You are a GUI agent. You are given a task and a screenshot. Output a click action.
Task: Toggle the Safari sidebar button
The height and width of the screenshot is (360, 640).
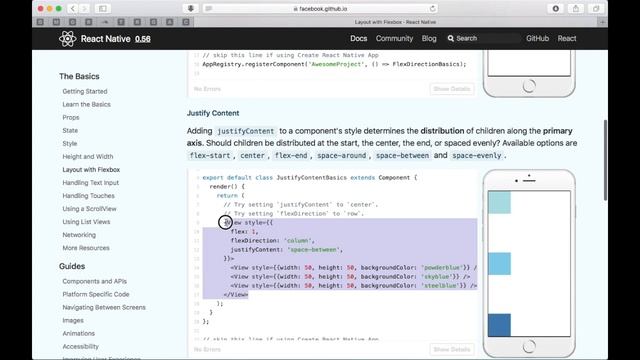pyautogui.click(x=102, y=9)
